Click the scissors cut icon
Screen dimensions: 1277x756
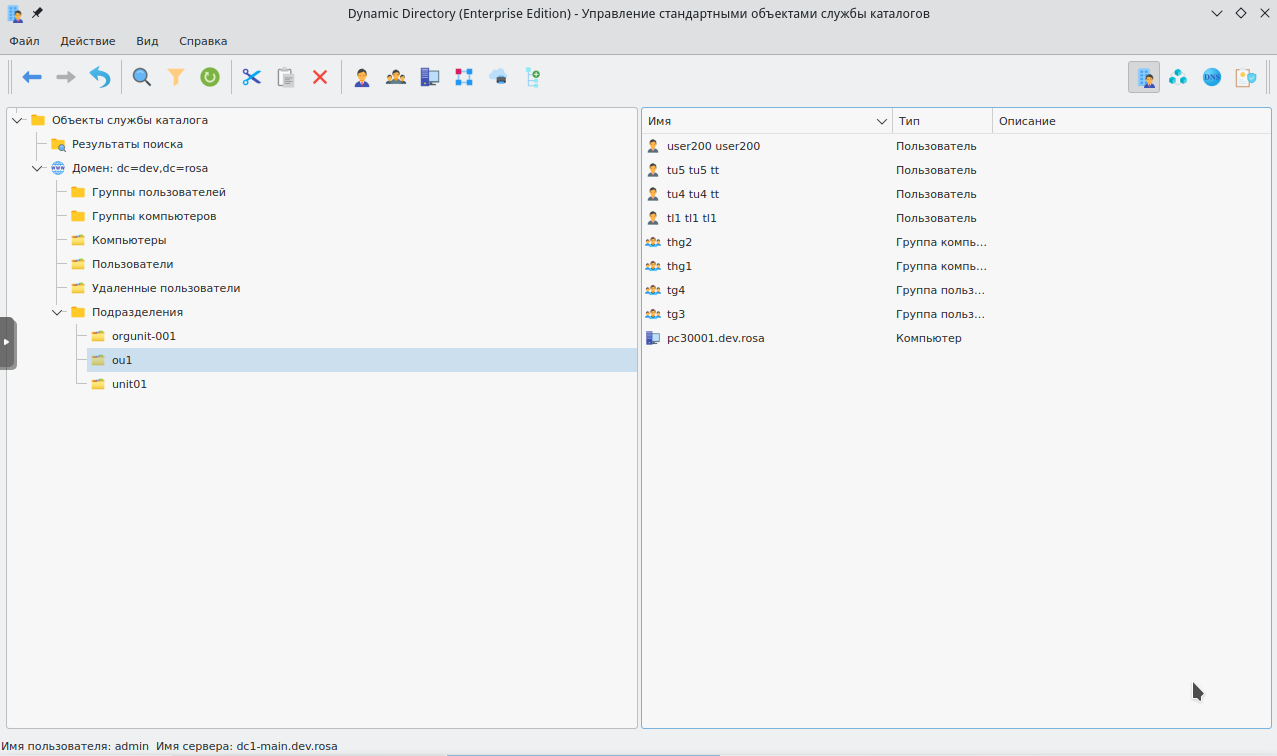tap(251, 77)
